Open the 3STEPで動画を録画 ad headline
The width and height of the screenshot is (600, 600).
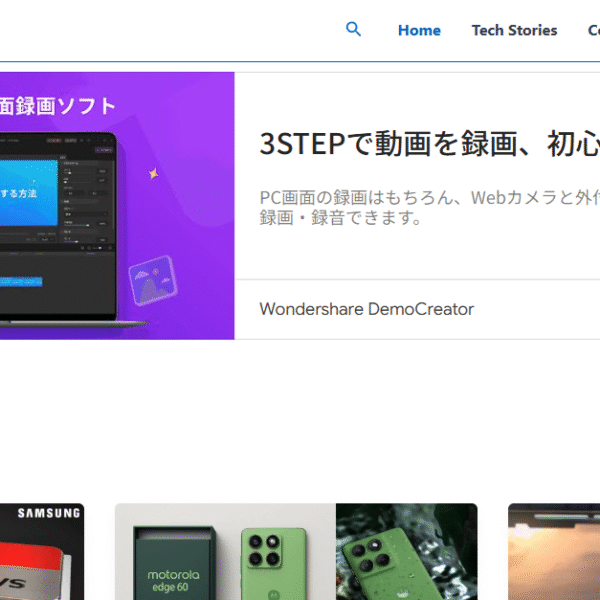(x=429, y=144)
